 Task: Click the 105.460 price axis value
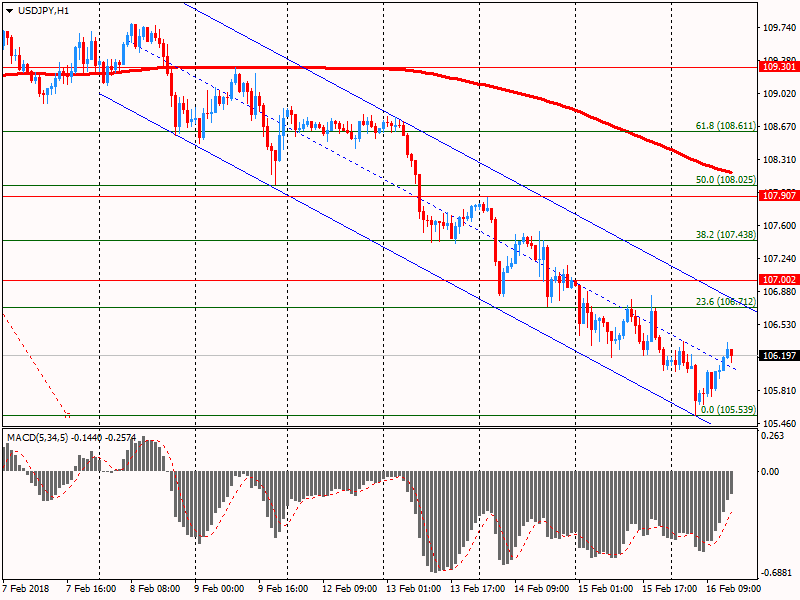coord(779,423)
